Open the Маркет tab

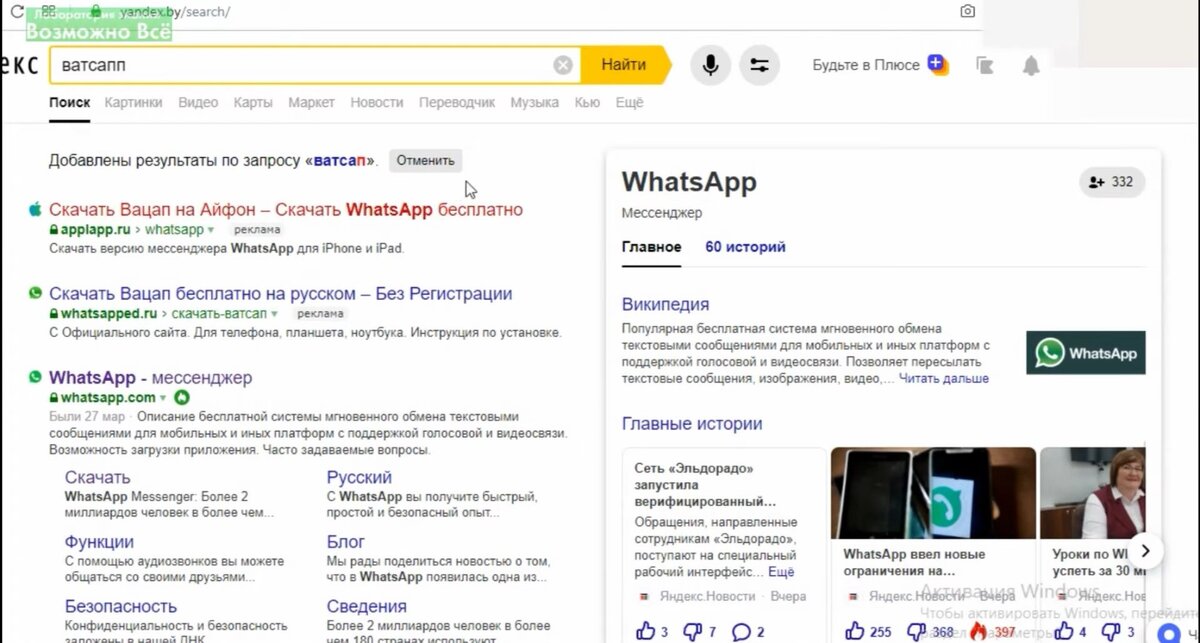pos(311,102)
